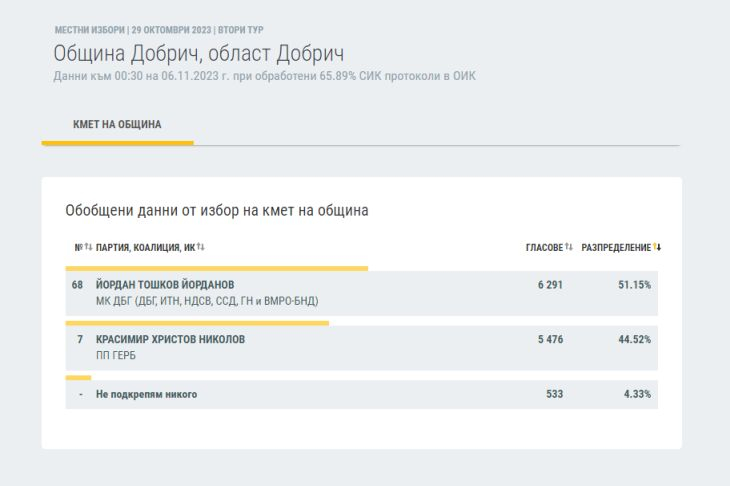Open the КМЕТ НА ОБЩИНА tab
The width and height of the screenshot is (730, 486).
117,125
